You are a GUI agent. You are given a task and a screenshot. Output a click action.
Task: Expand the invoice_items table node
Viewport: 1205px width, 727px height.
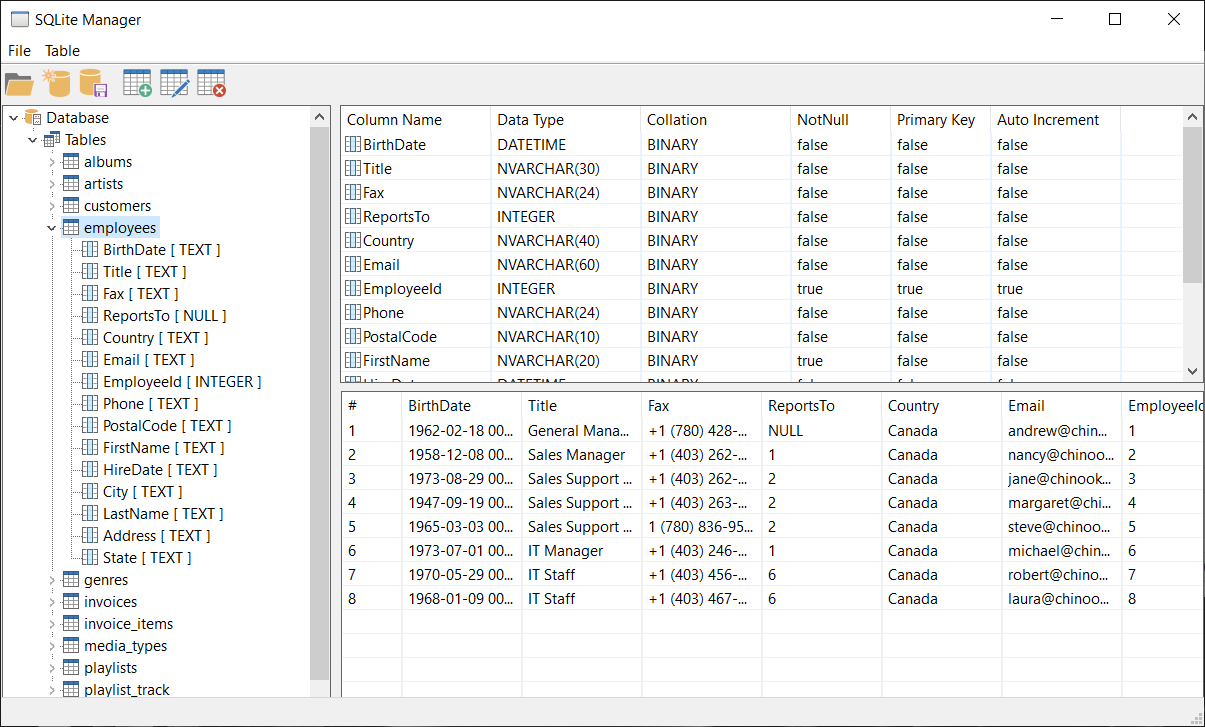[x=52, y=624]
